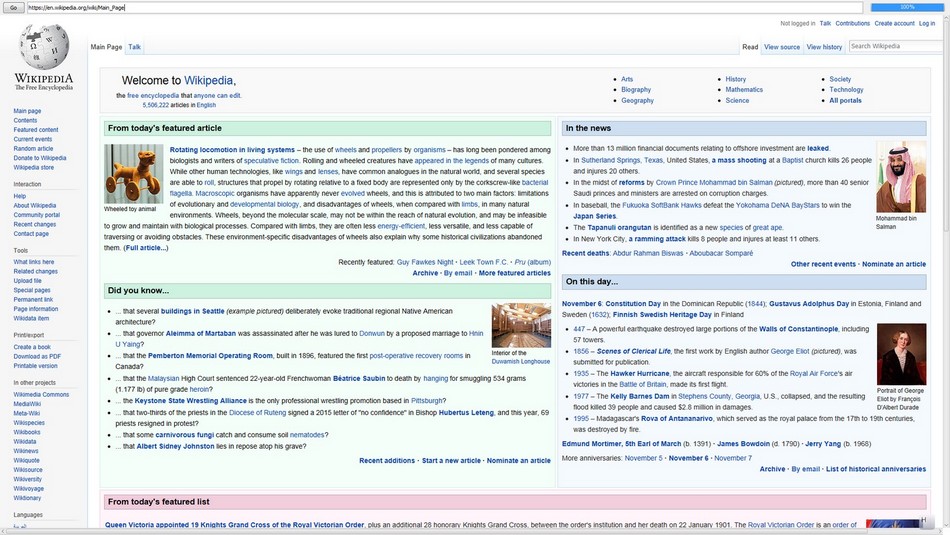Click Nominate an article under In the news
The image size is (950, 535).
tap(894, 264)
